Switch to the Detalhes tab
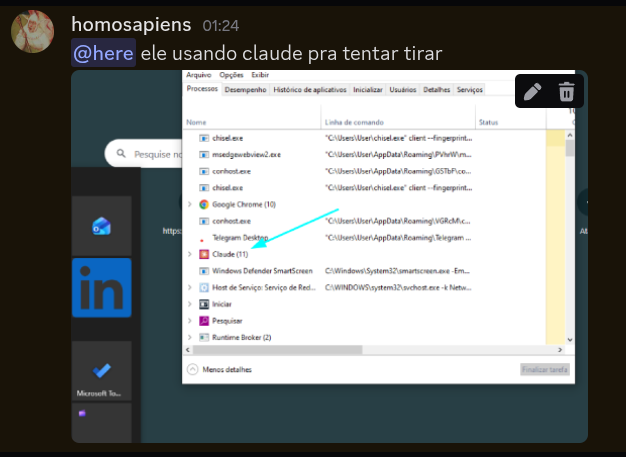Screen dimensions: 626x457 click(x=436, y=89)
